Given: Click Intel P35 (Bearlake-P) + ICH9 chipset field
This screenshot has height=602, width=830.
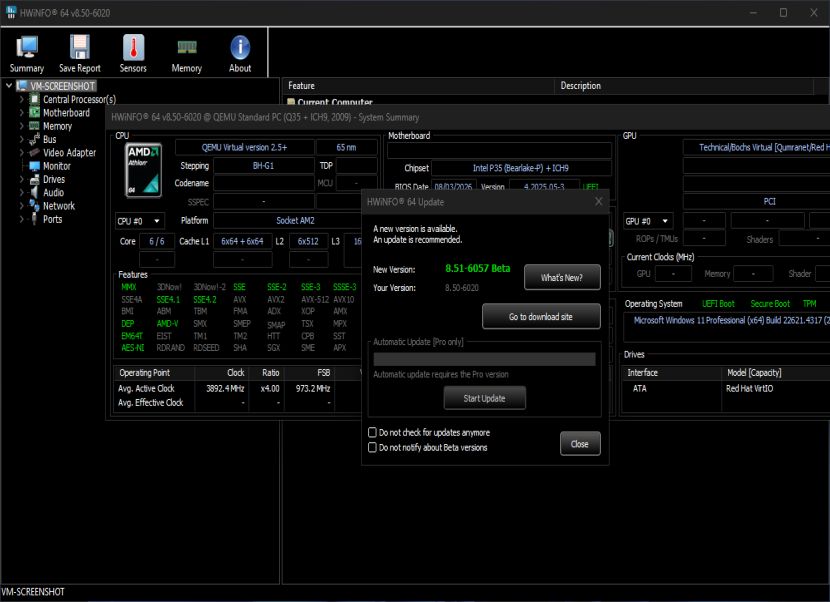Looking at the screenshot, I should click(521, 168).
